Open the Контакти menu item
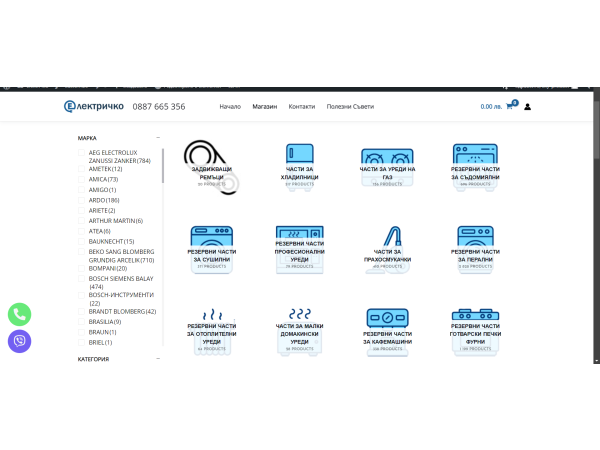The height and width of the screenshot is (450, 600). [x=301, y=107]
